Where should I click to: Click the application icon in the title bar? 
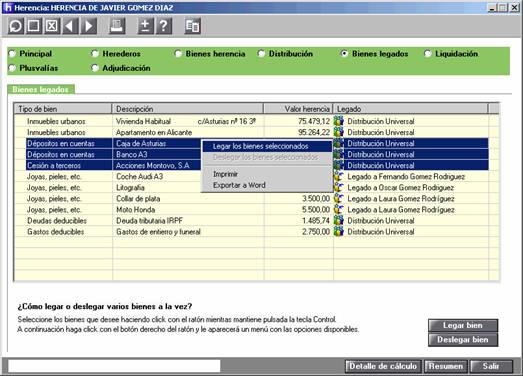pyautogui.click(x=8, y=7)
